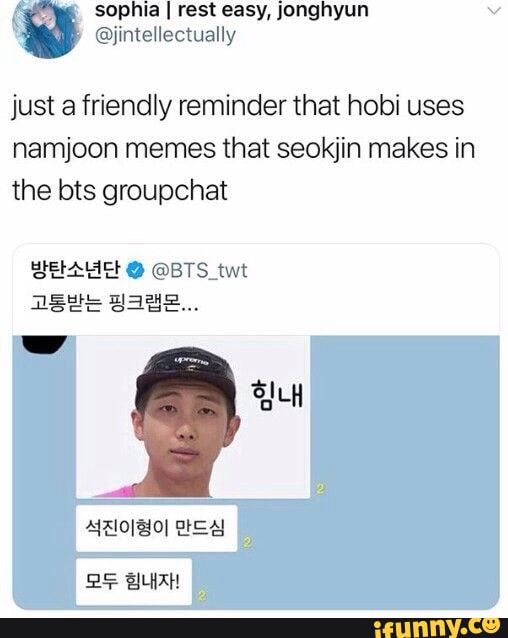Click the 힘내 text on the meme
The image size is (508, 638).
click(277, 395)
